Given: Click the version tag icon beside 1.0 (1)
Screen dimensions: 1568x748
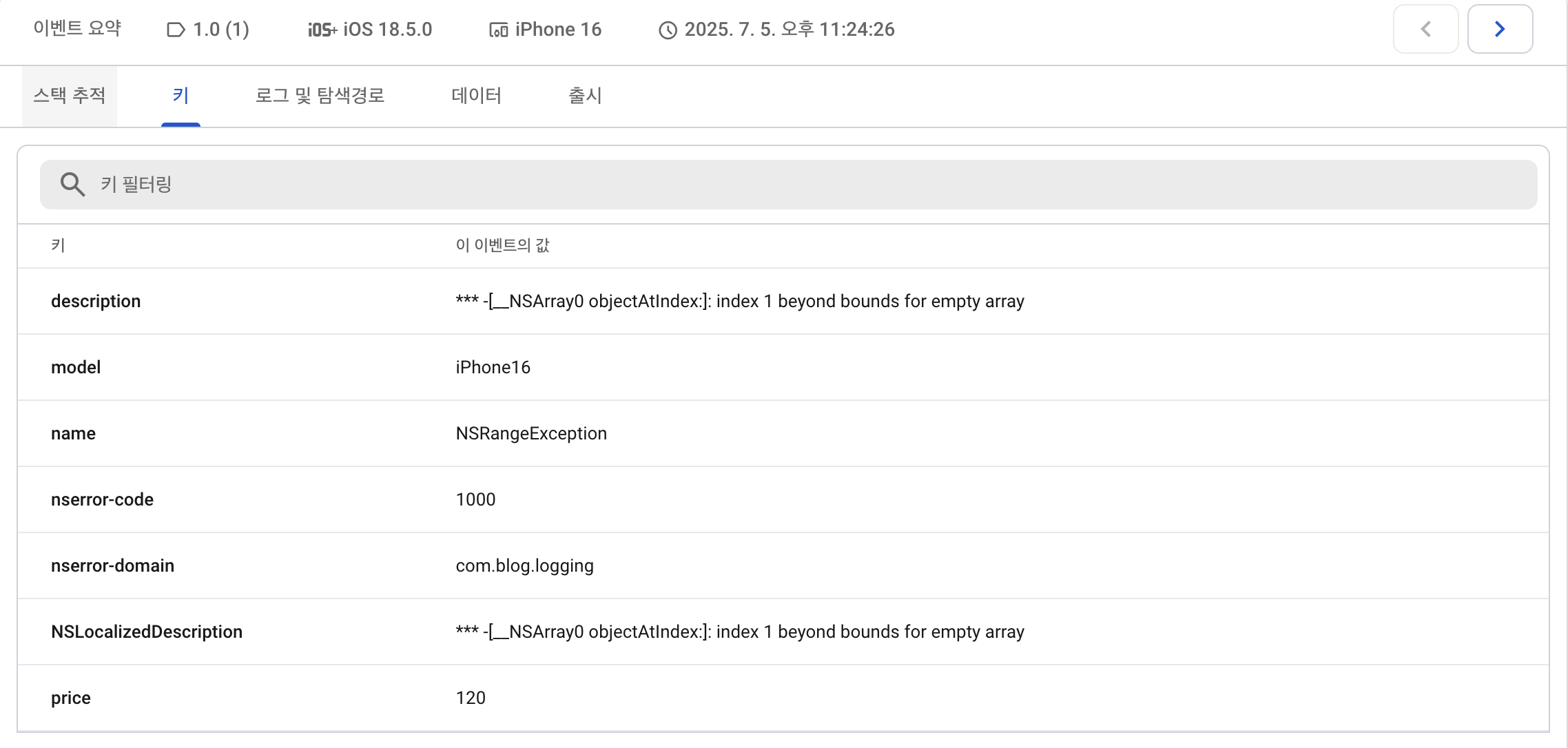Looking at the screenshot, I should [x=176, y=30].
